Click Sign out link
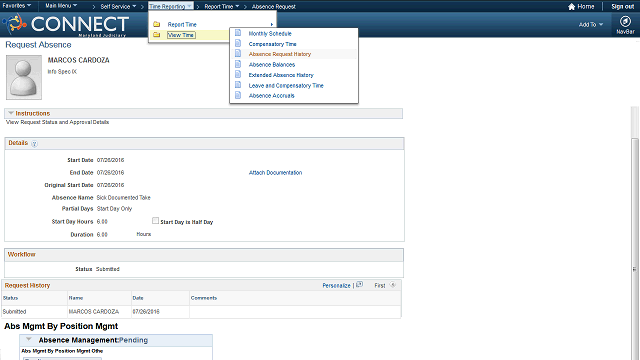 coord(622,7)
